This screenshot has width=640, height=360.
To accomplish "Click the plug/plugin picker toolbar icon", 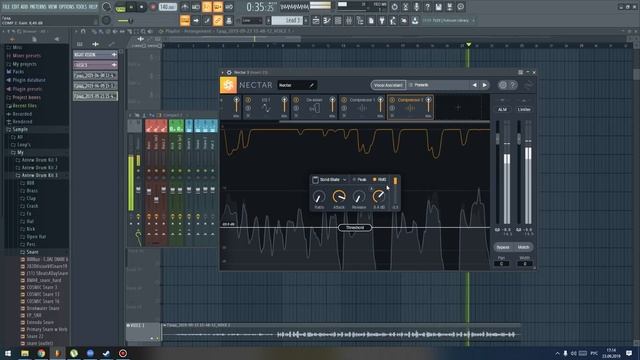I will (x=382, y=20).
